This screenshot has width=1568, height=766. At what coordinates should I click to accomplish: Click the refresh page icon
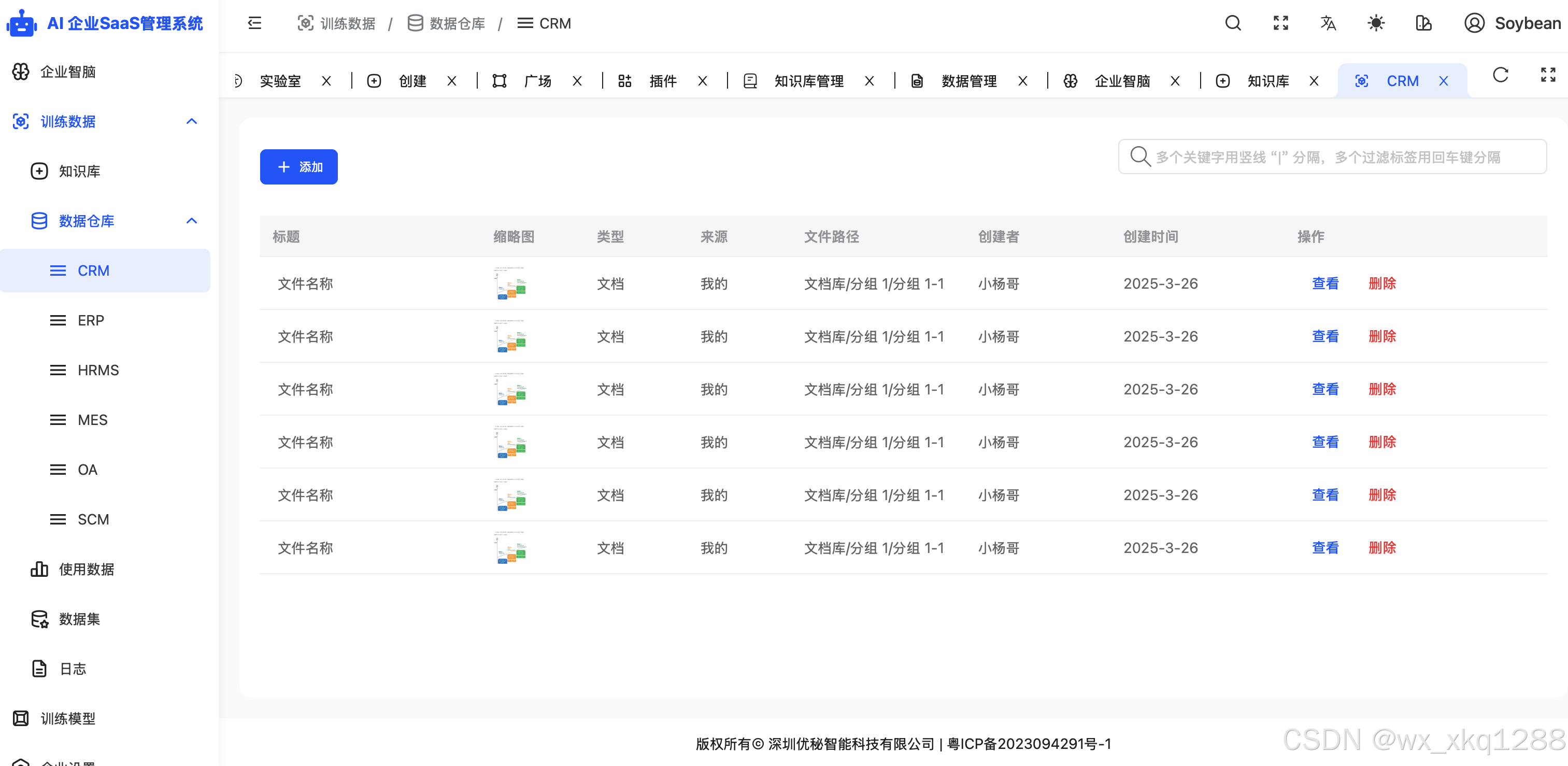coord(1501,75)
